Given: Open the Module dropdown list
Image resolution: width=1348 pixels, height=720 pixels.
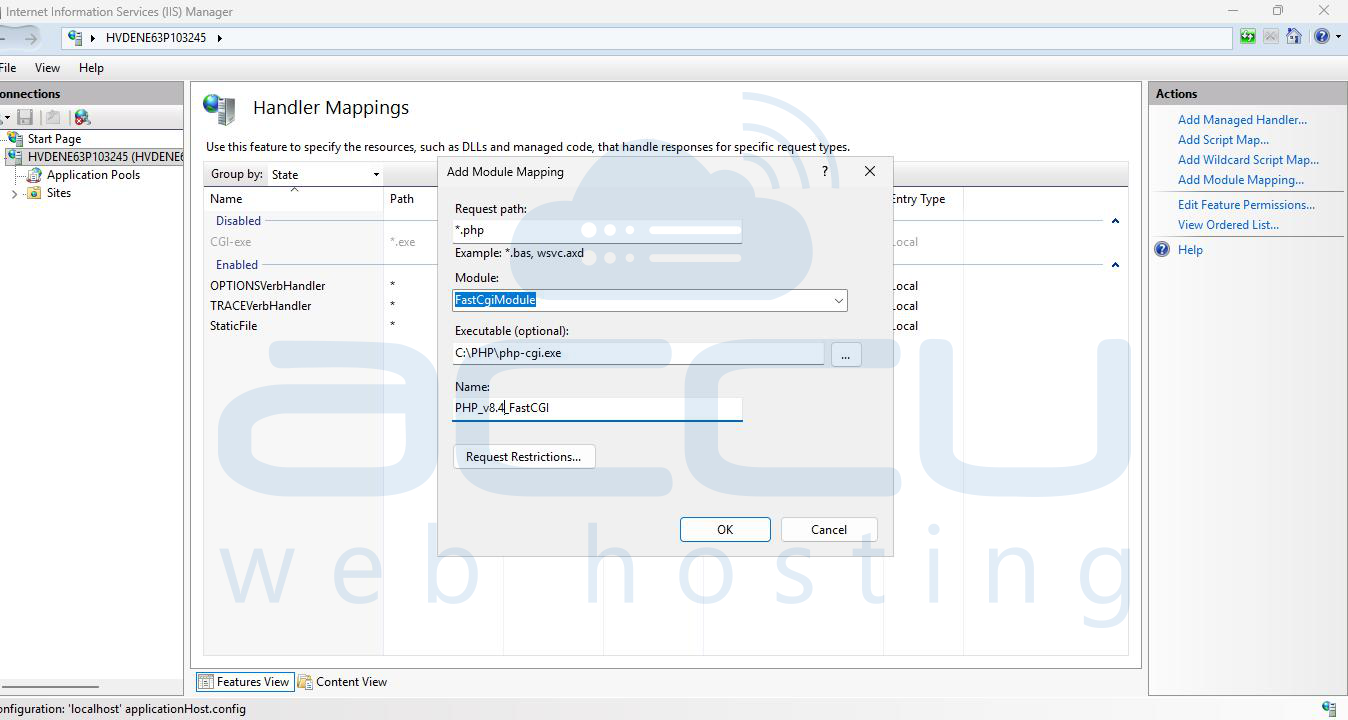Looking at the screenshot, I should point(838,301).
